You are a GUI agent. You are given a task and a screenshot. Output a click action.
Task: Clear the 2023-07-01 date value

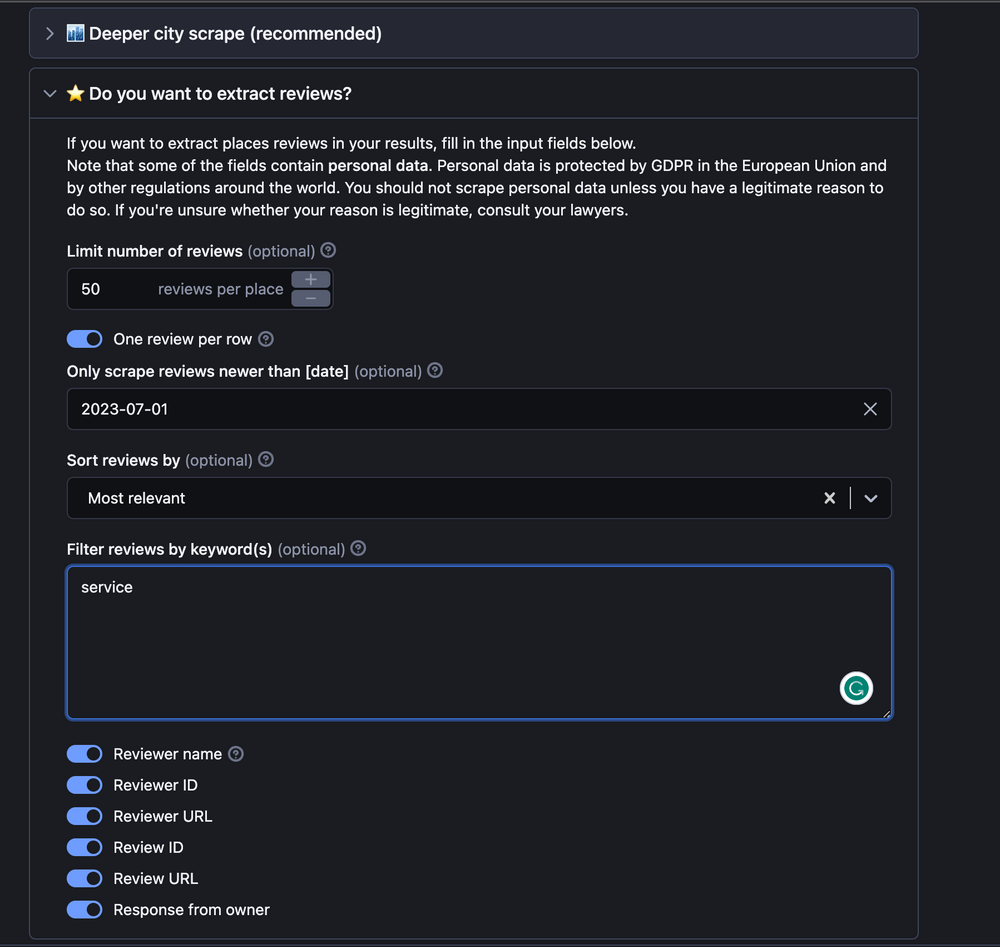click(870, 409)
